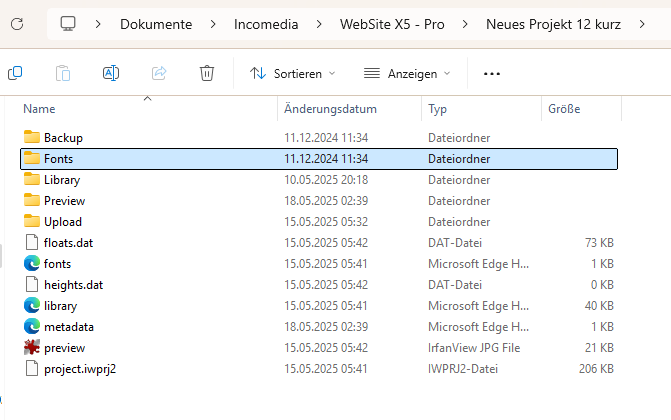Click the refresh icon
671x420 pixels.
17,24
